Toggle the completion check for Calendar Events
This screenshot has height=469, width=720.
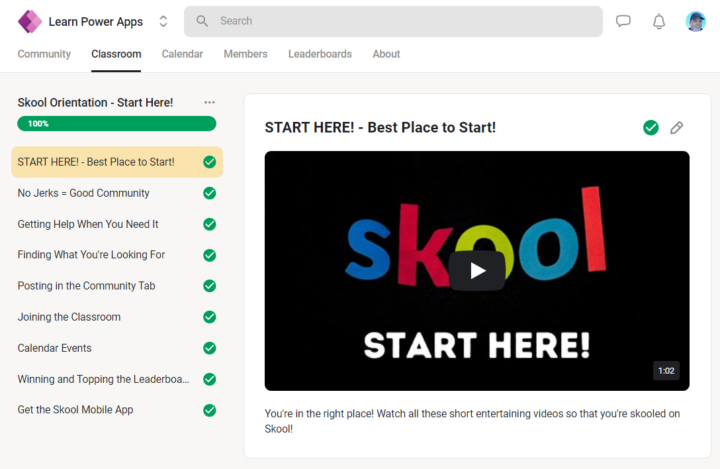[209, 348]
